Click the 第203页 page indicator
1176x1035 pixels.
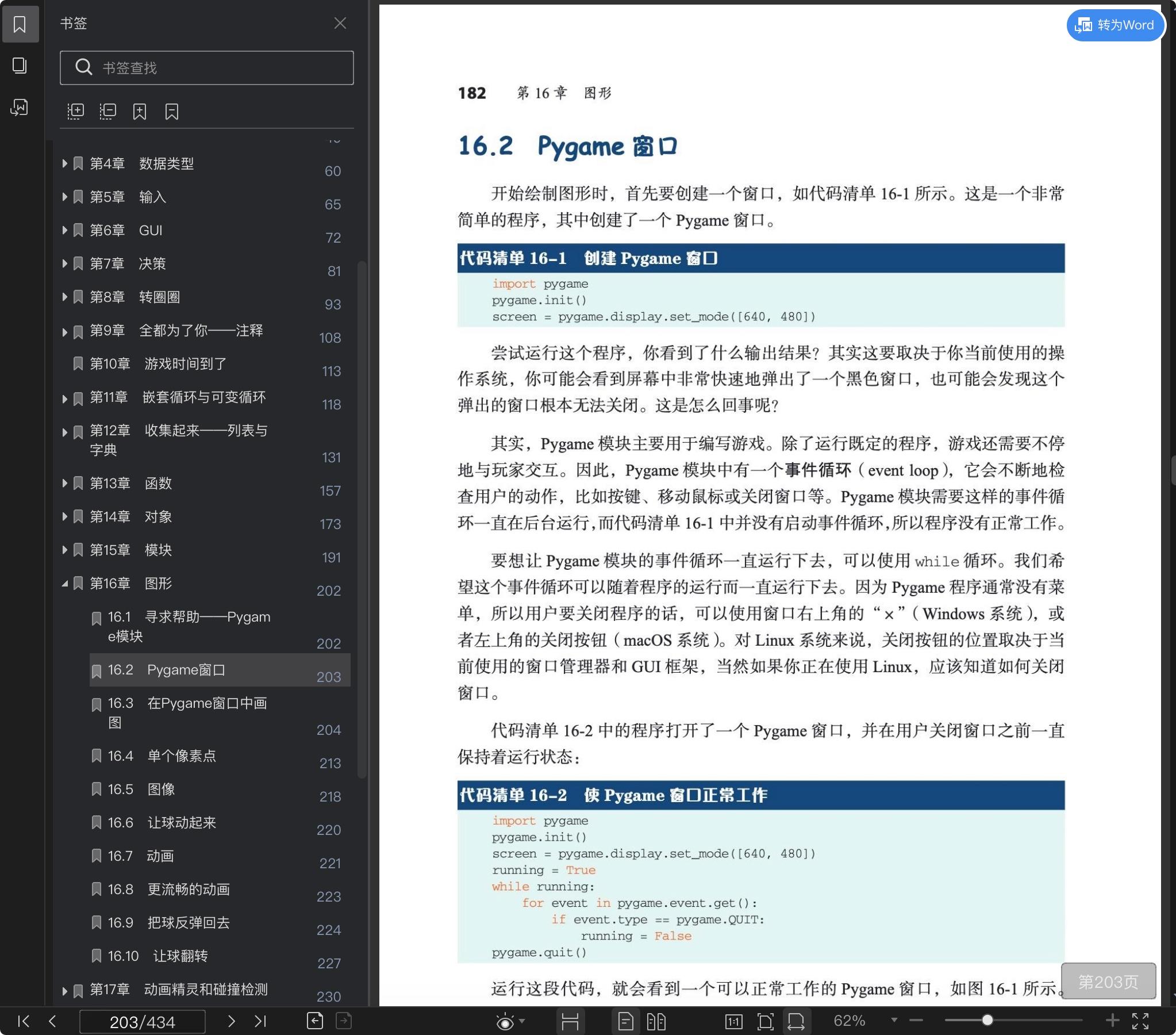click(x=1108, y=982)
